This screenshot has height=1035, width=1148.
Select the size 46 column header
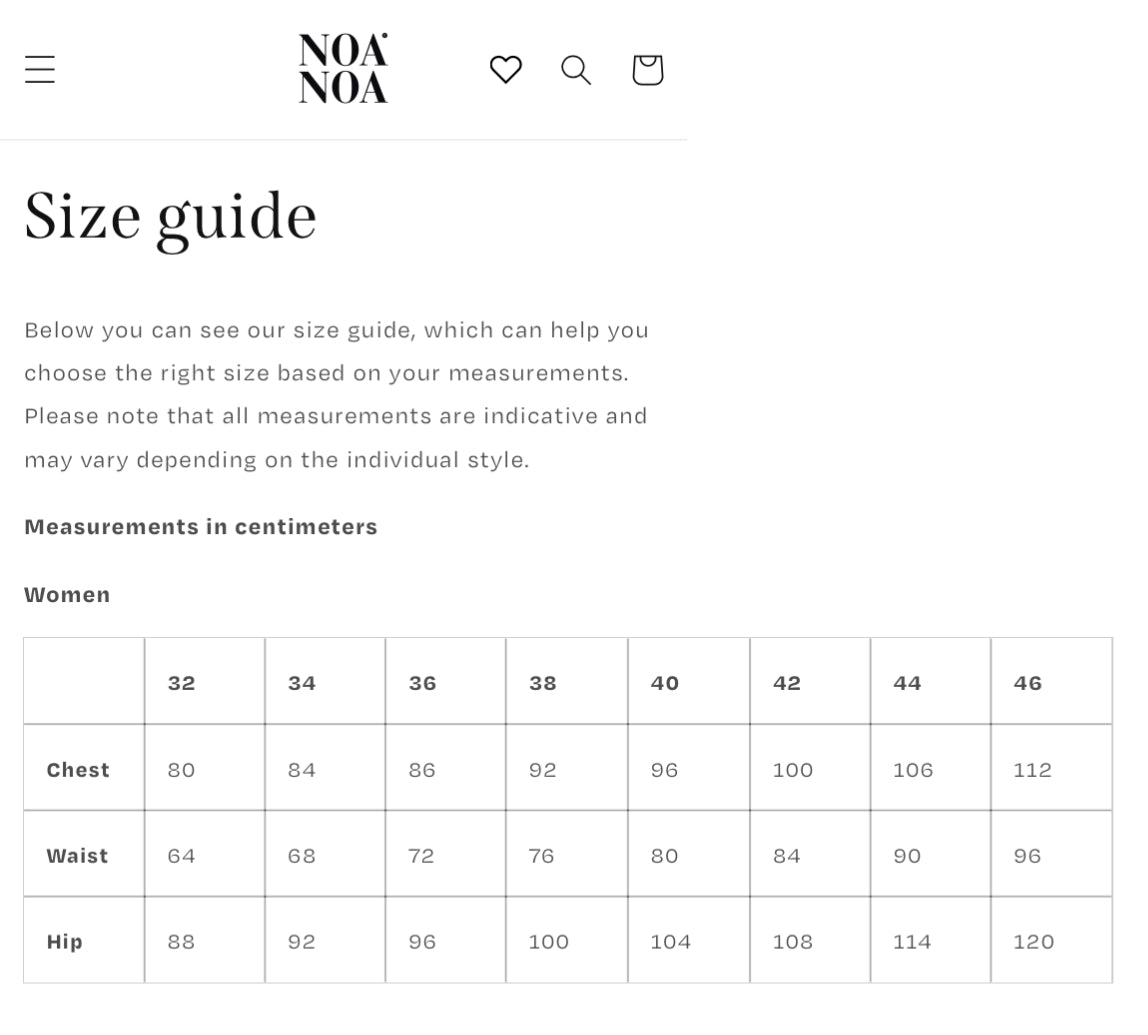coord(1028,683)
